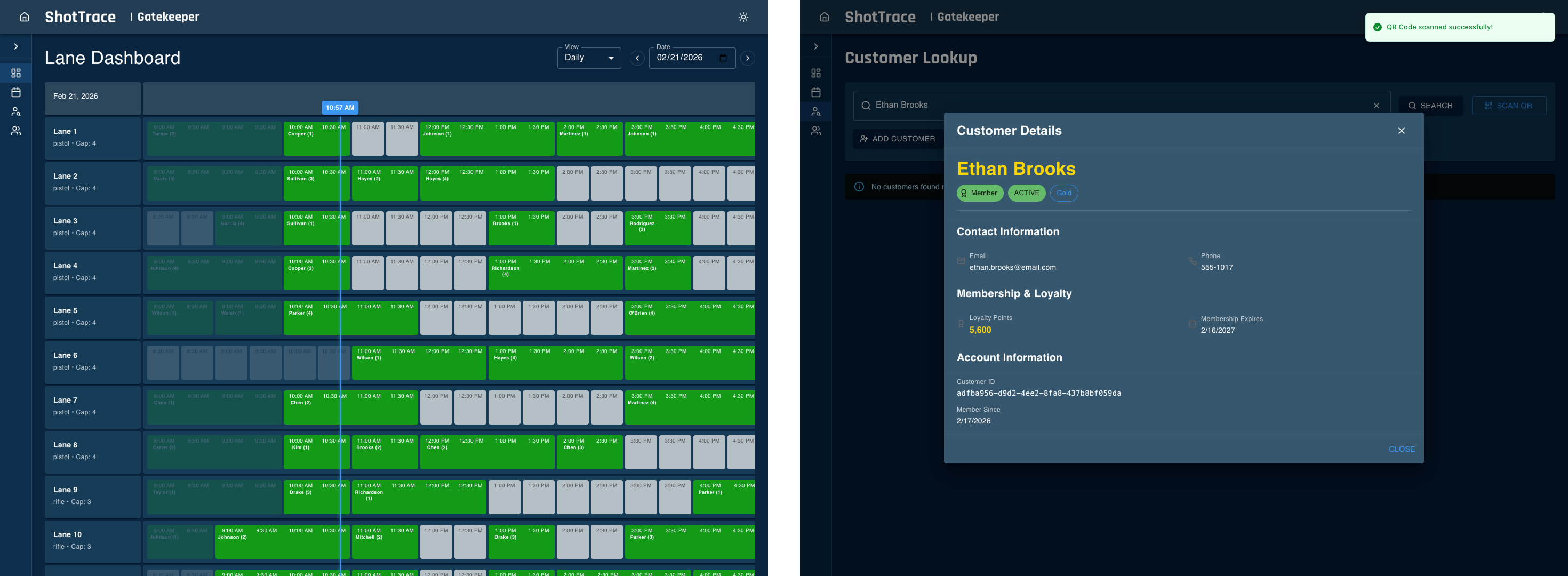Click QR Code scanned successfully notification
Viewport: 1568px width, 576px height.
1459,27
